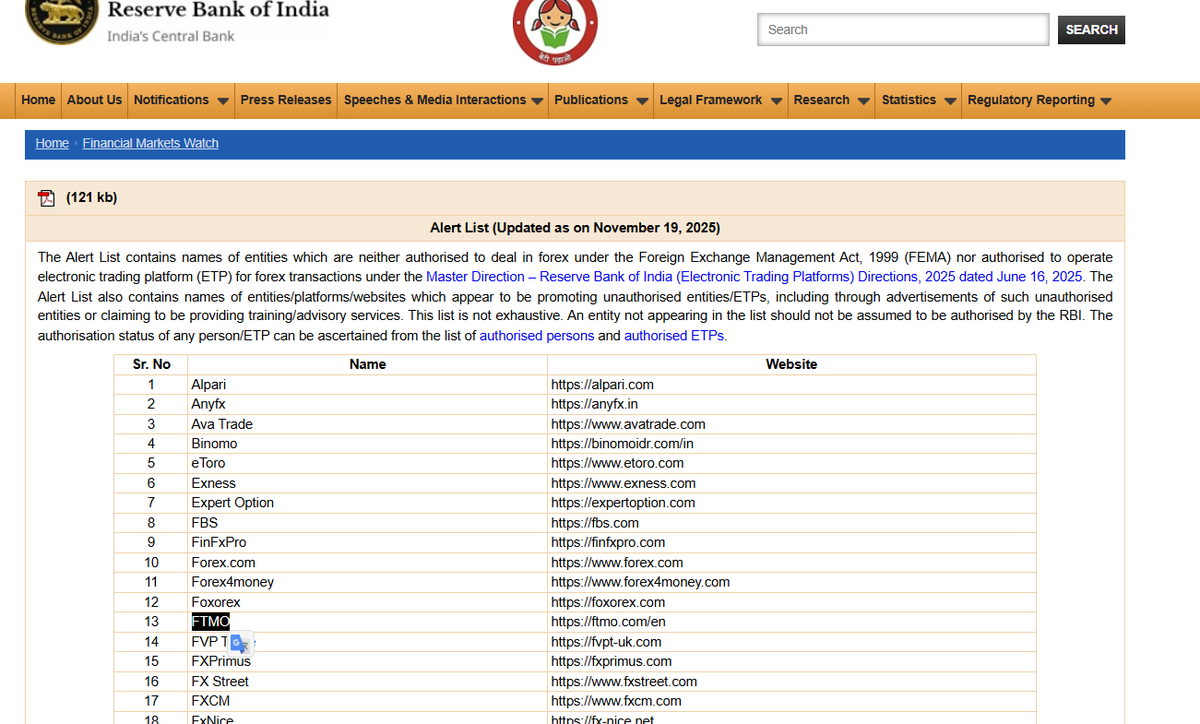The image size is (1200, 724).
Task: Click https://expertoption.com website cell
Action: [x=791, y=503]
